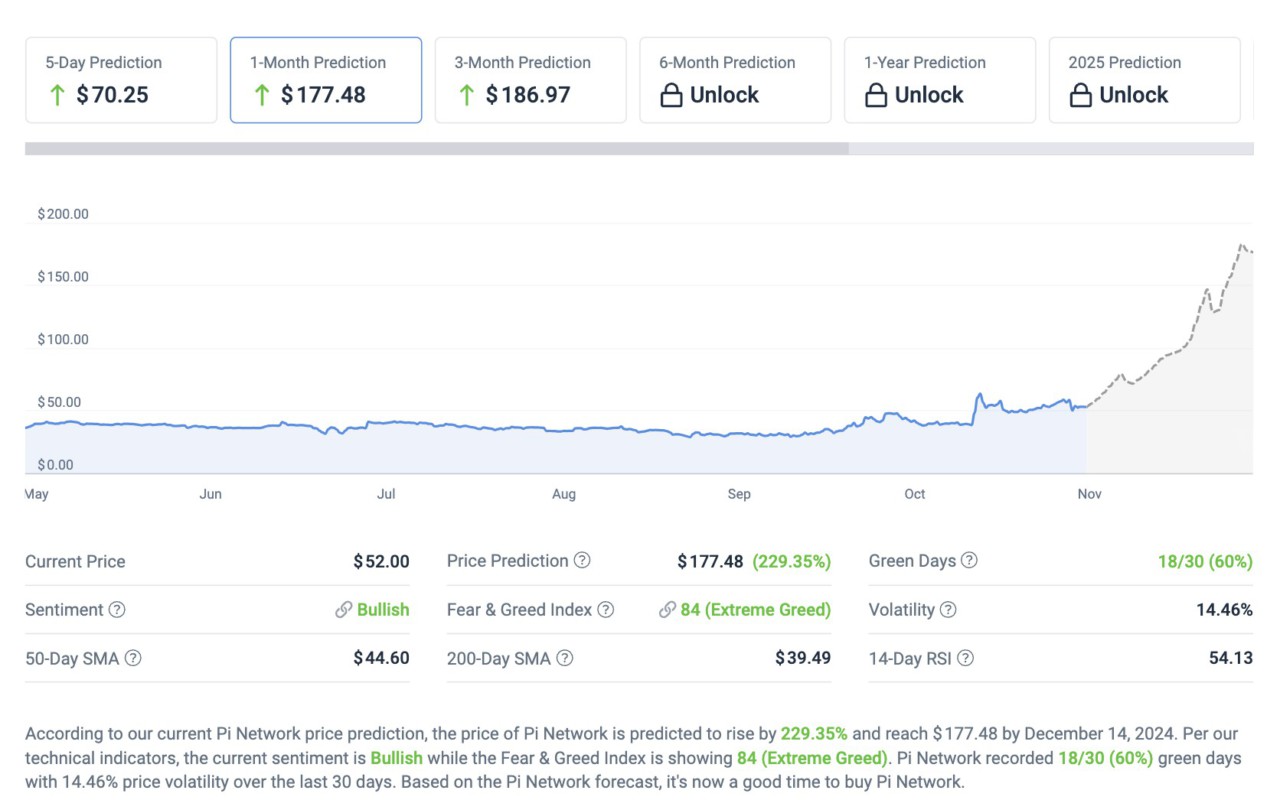Open the Sentiment help tooltip icon

[x=117, y=610]
